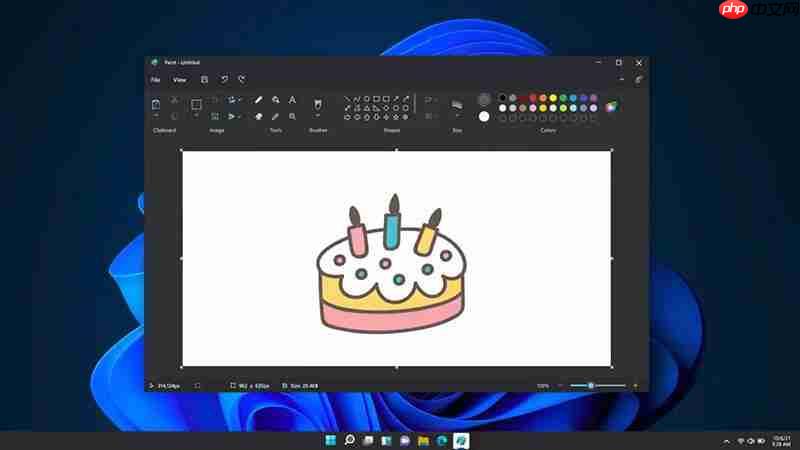Select the Color 2 background circle
This screenshot has height=450, width=800.
(484, 117)
